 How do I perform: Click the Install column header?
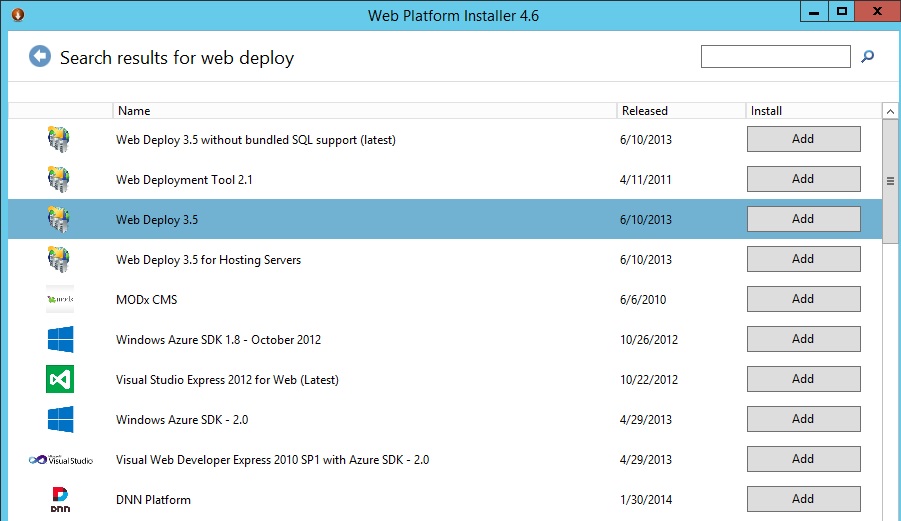[x=813, y=111]
